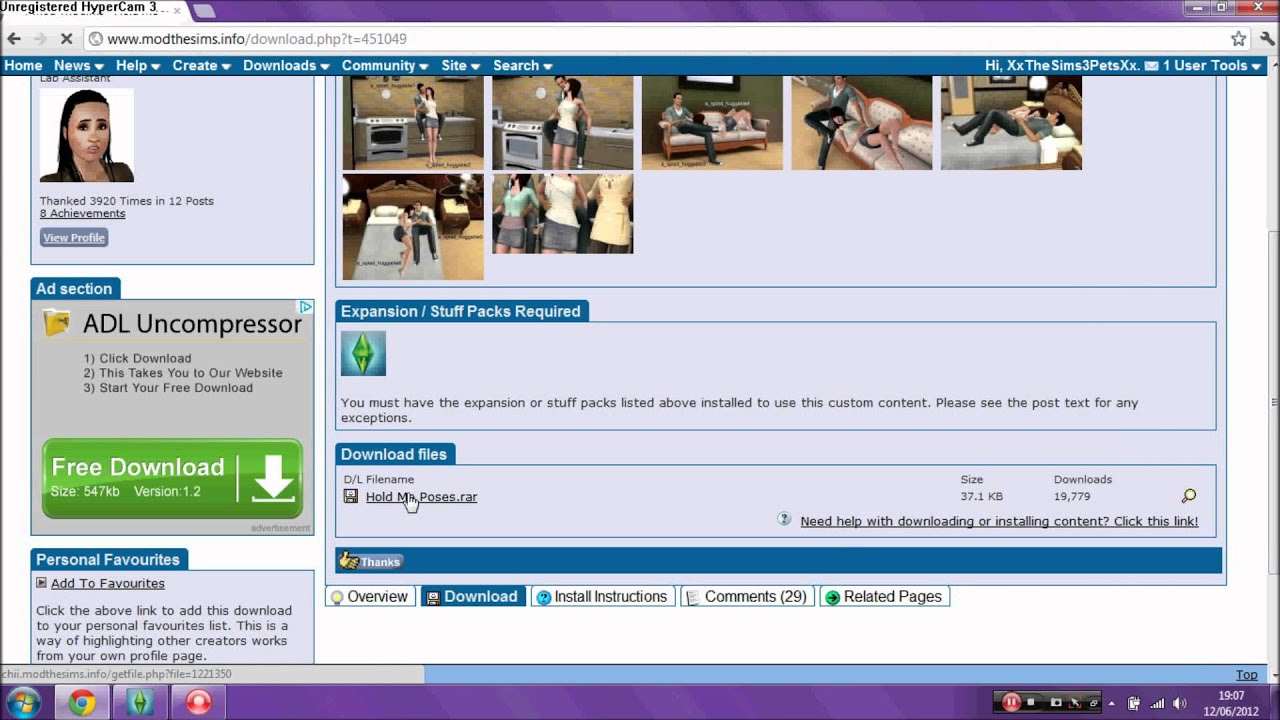
Task: Switch to the Overview tab
Action: (370, 597)
